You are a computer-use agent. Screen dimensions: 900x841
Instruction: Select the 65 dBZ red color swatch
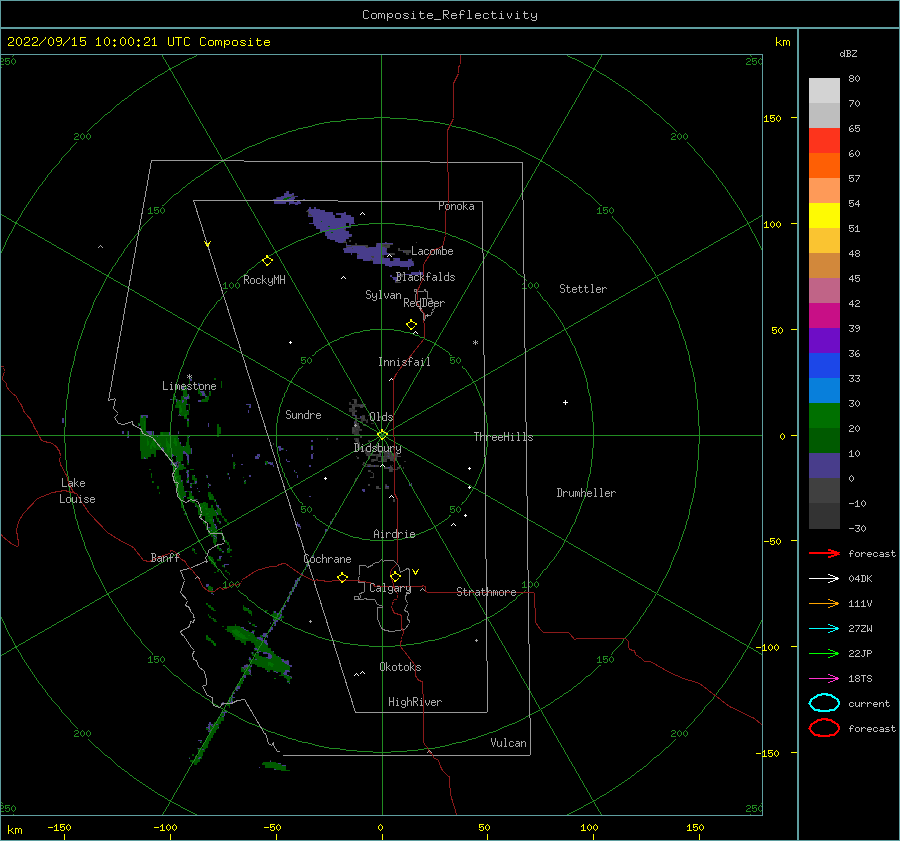pos(824,140)
